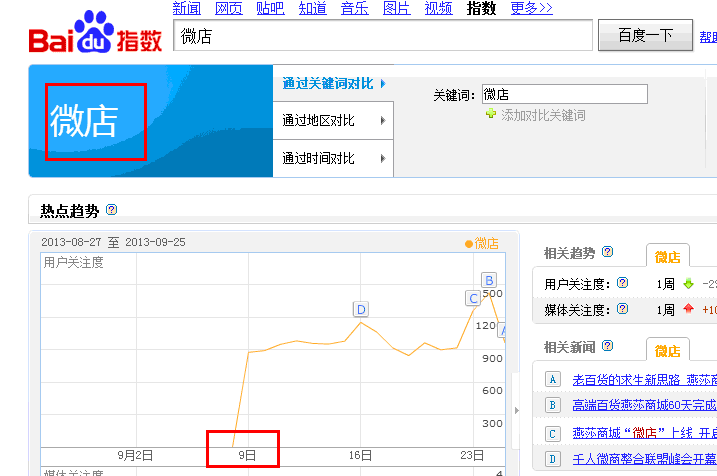Focus main search box containing 微店
The width and height of the screenshot is (717, 476).
[x=383, y=35]
